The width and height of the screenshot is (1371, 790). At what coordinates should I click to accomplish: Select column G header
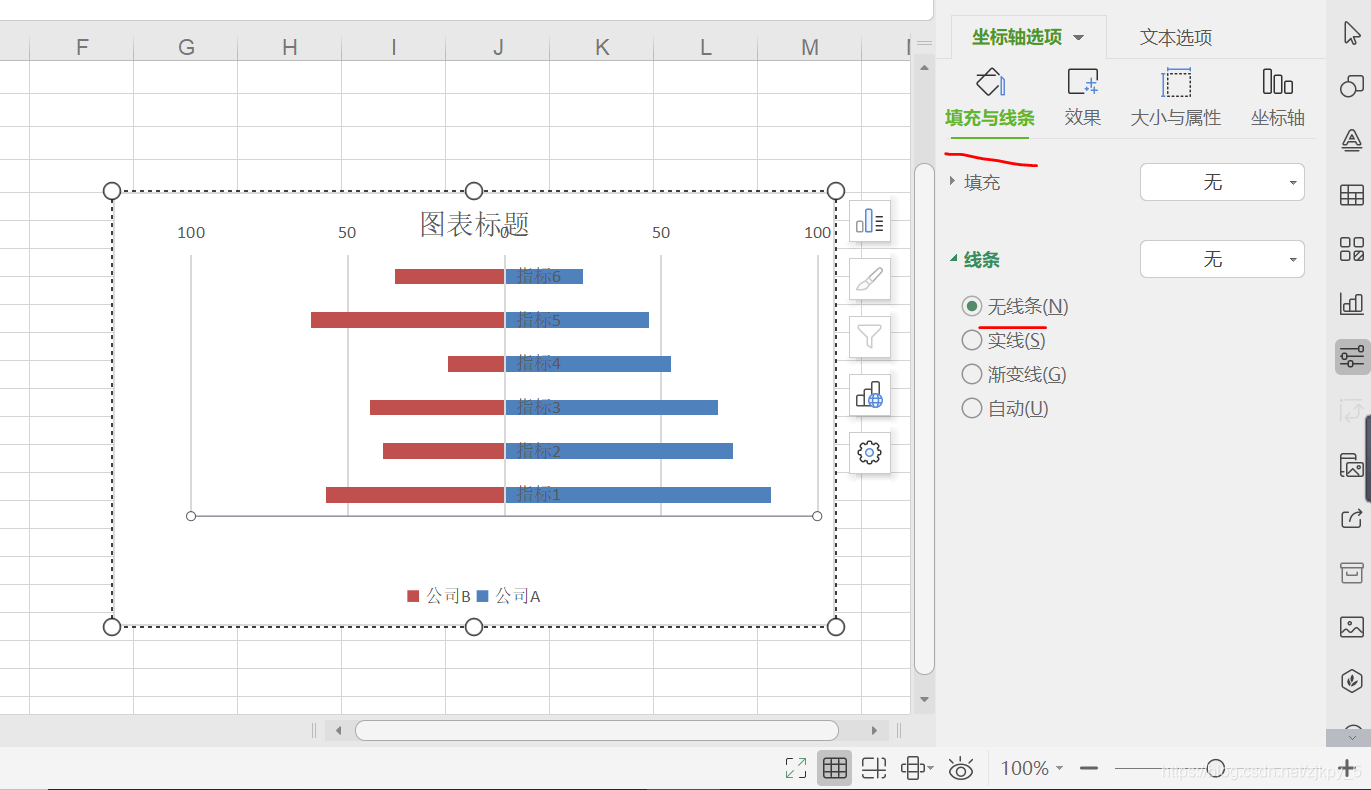click(186, 47)
